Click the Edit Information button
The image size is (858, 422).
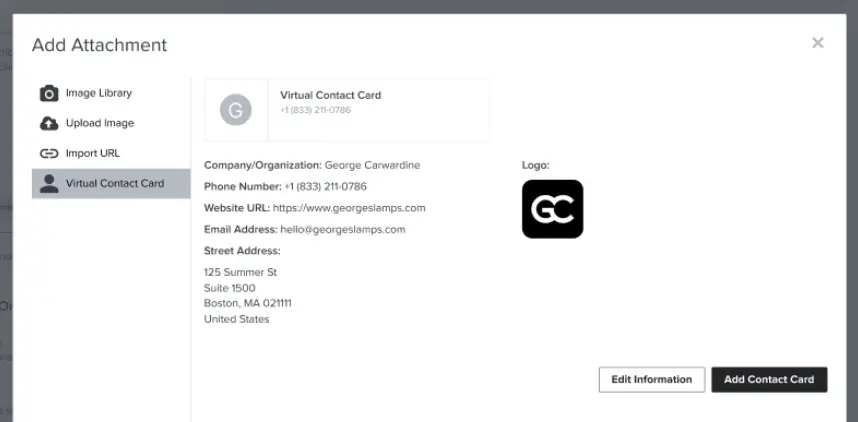click(x=652, y=380)
